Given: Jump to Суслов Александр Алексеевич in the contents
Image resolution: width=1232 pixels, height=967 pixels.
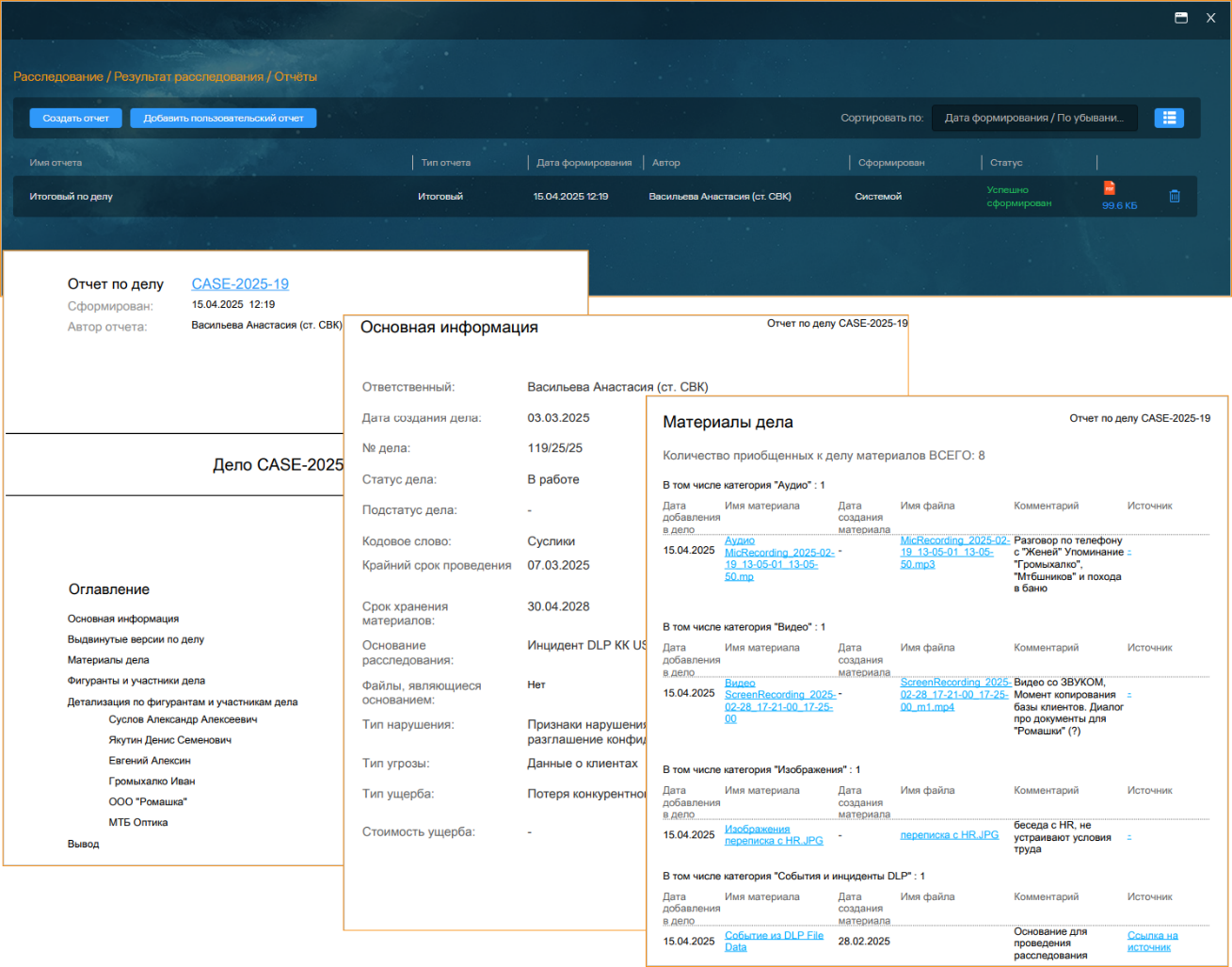Looking at the screenshot, I should click(x=183, y=719).
